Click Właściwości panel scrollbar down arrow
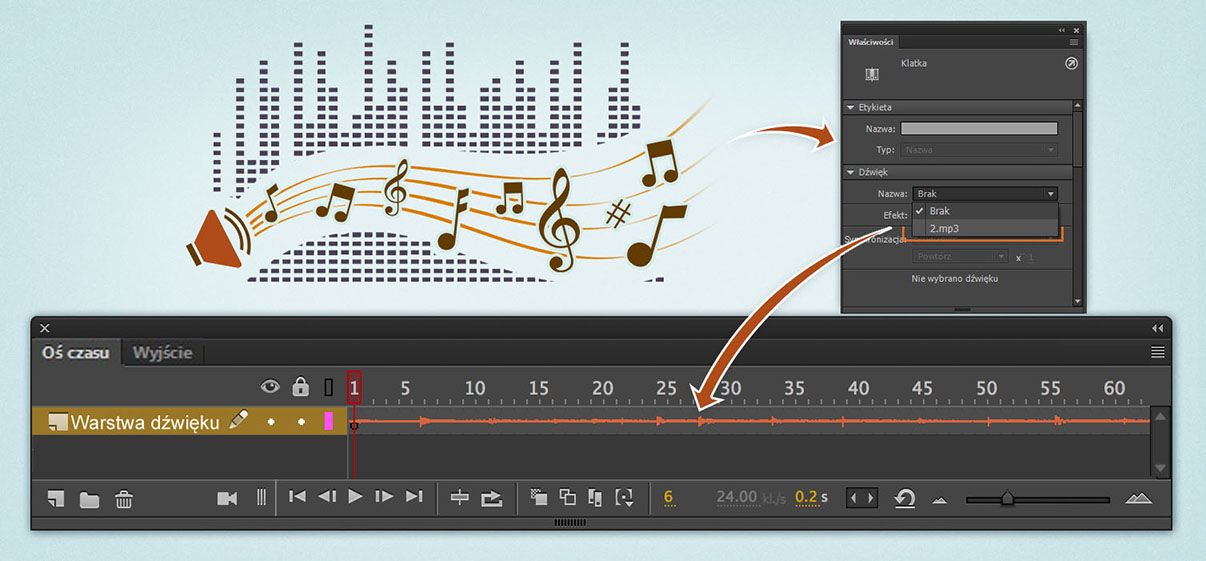 pyautogui.click(x=1077, y=300)
